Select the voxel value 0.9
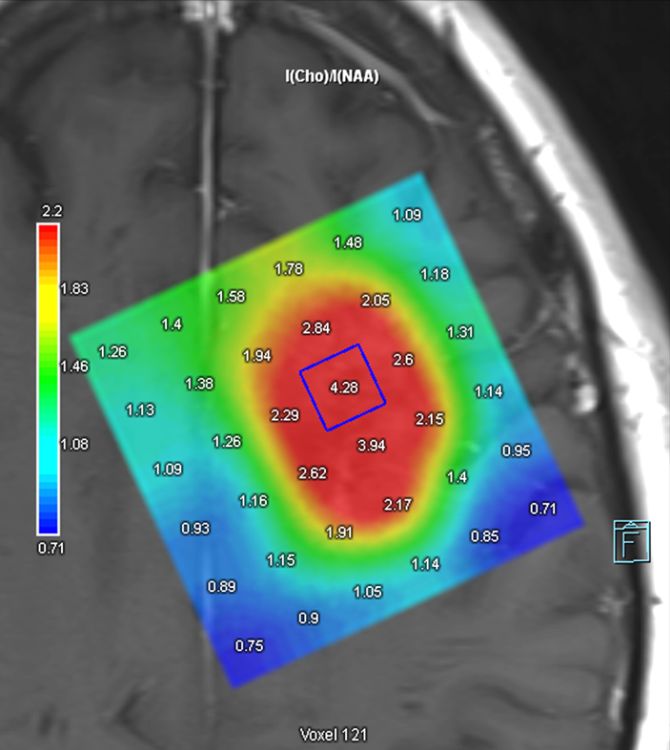The image size is (670, 750). tap(308, 618)
